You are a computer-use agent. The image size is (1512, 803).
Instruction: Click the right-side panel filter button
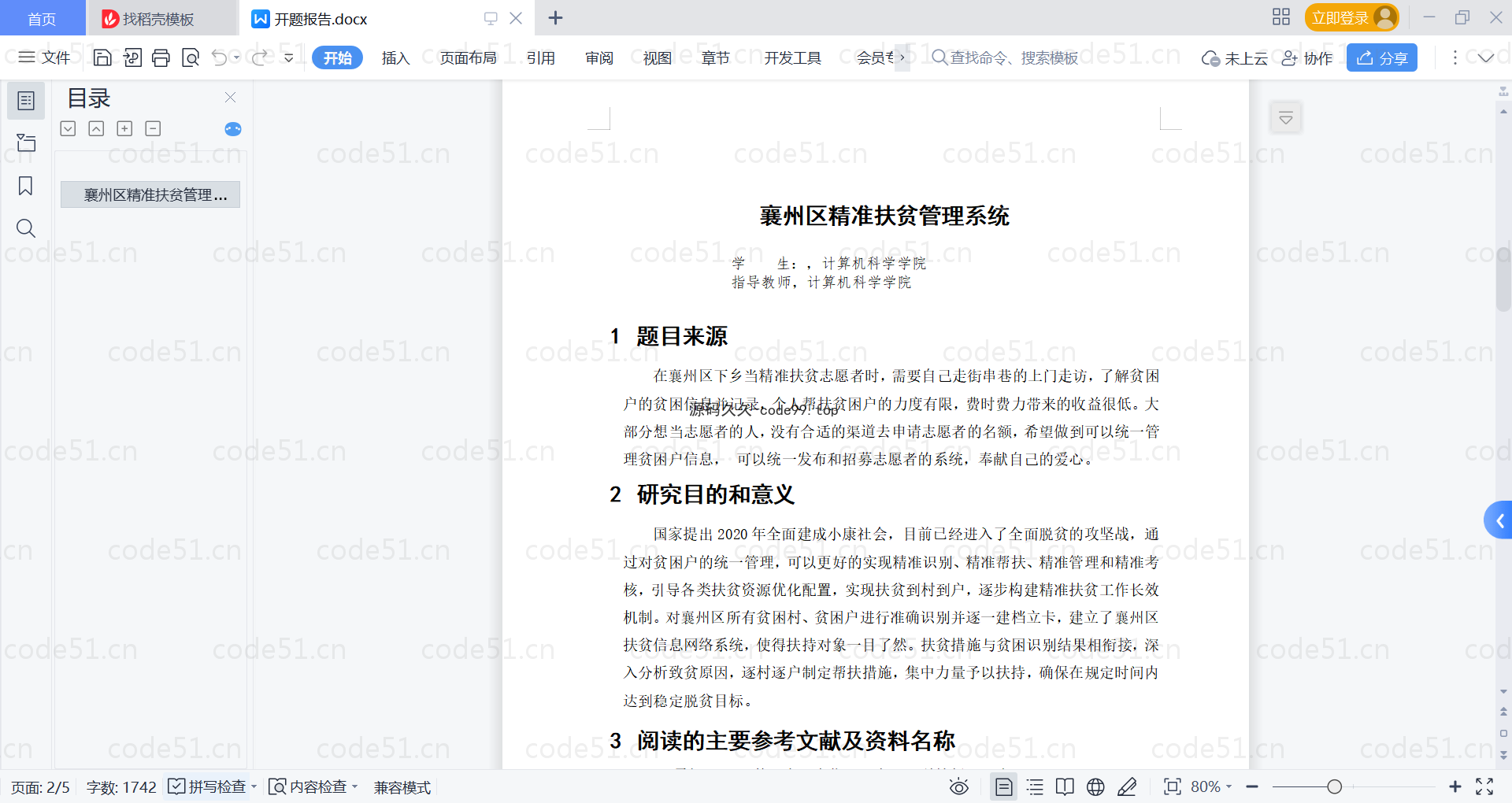[x=1286, y=118]
